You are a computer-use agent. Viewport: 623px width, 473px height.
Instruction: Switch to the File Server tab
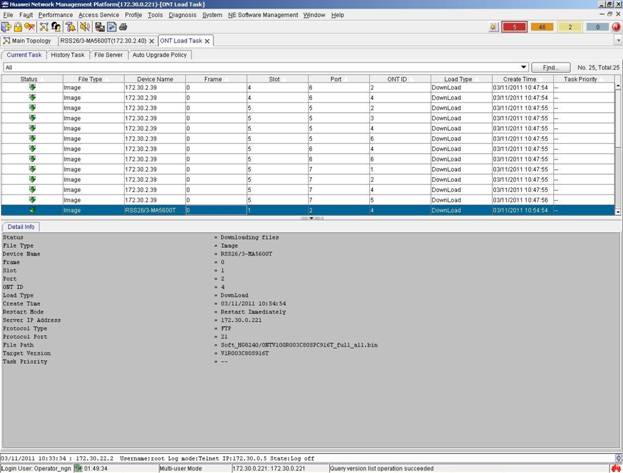coord(108,55)
